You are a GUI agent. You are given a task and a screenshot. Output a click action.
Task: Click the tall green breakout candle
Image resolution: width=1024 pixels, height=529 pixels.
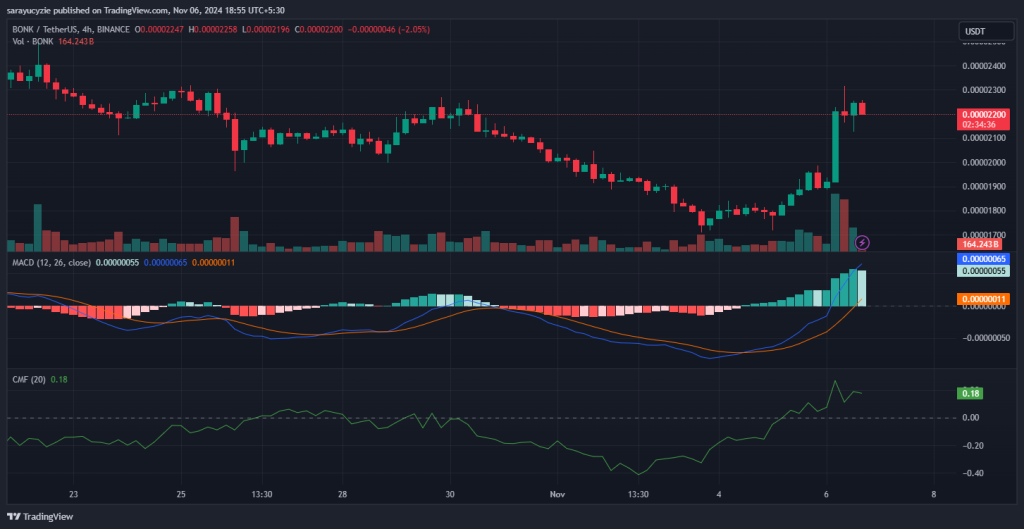[836, 146]
